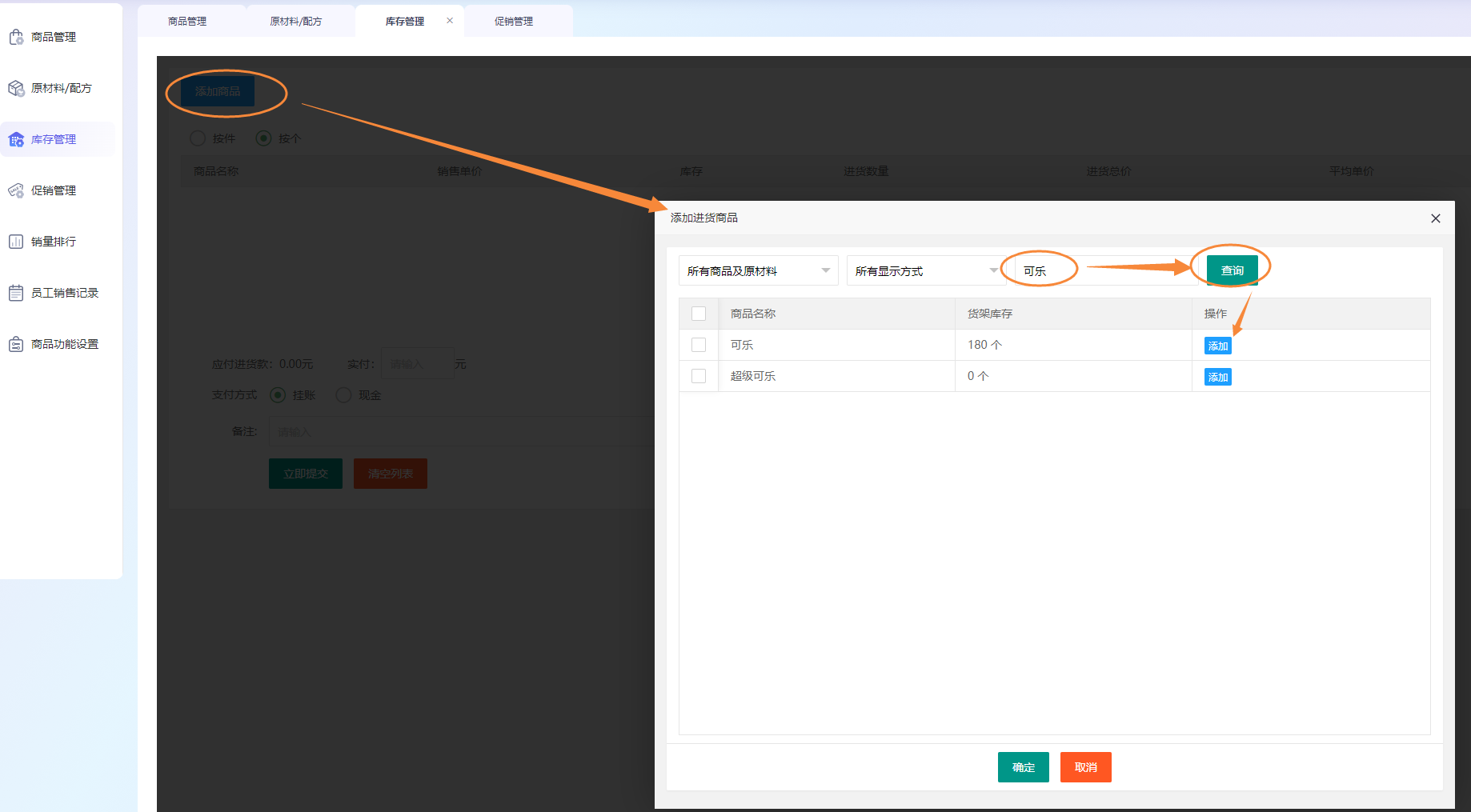Image resolution: width=1471 pixels, height=812 pixels.
Task: Tick the select-all checkbox in table header
Action: click(699, 314)
